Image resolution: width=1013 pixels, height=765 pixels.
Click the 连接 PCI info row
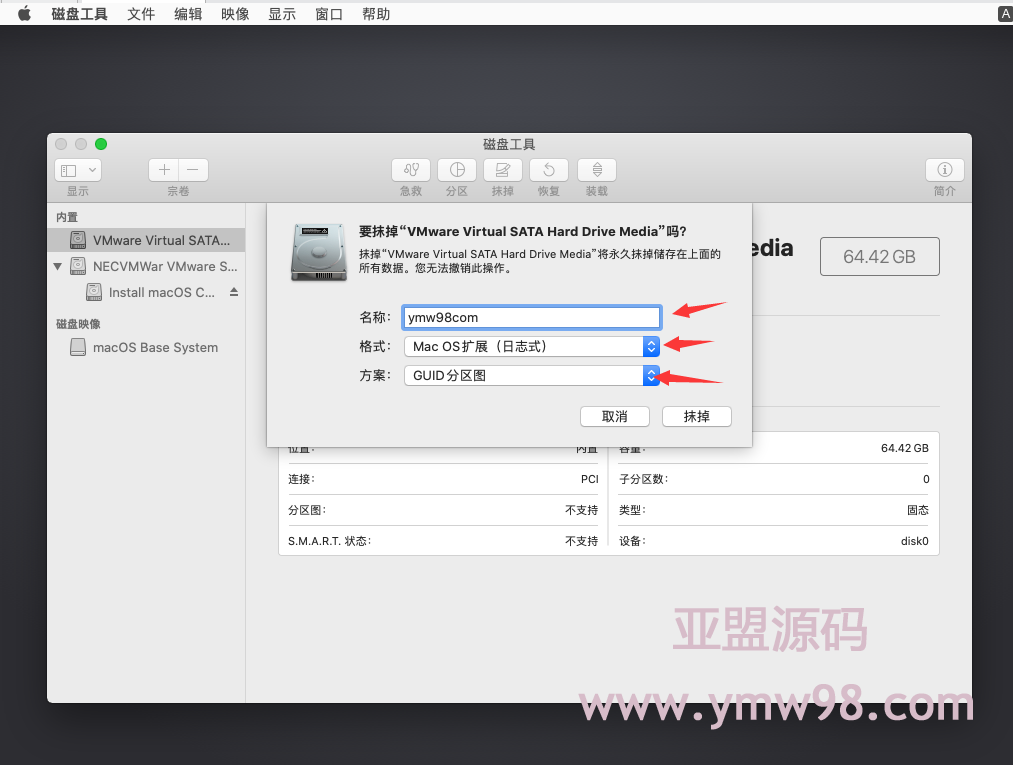tap(443, 479)
